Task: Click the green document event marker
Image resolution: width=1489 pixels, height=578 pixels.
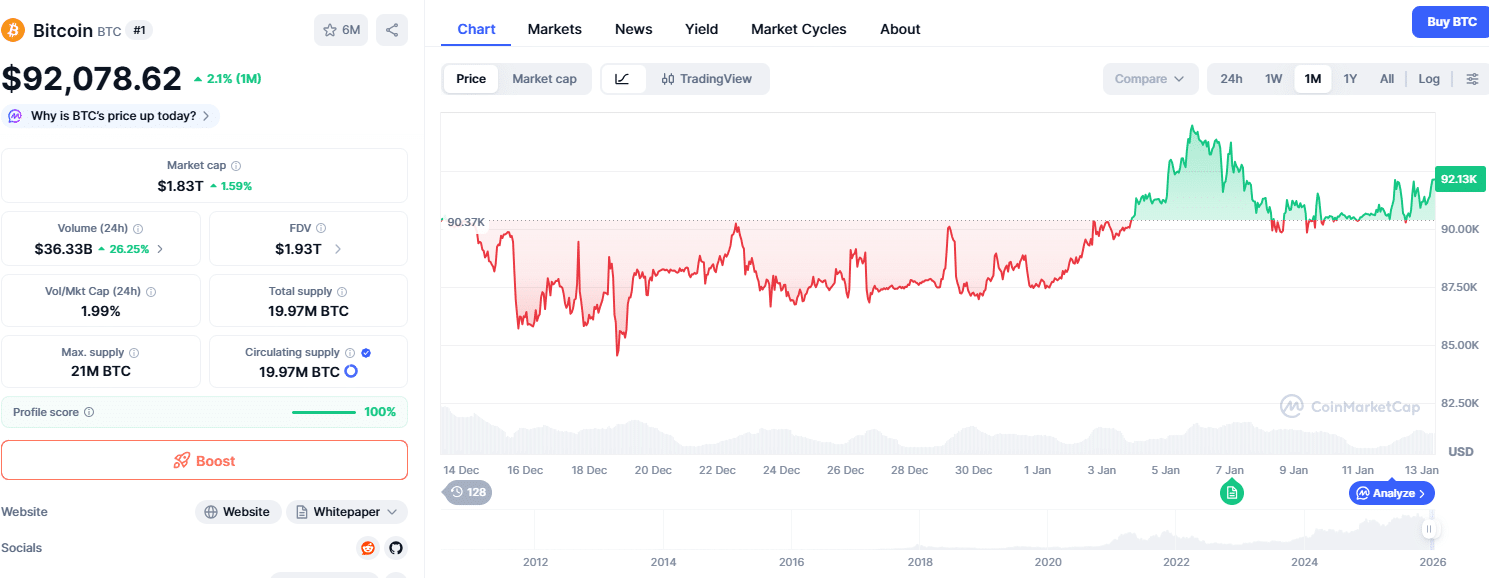Action: pyautogui.click(x=1231, y=492)
